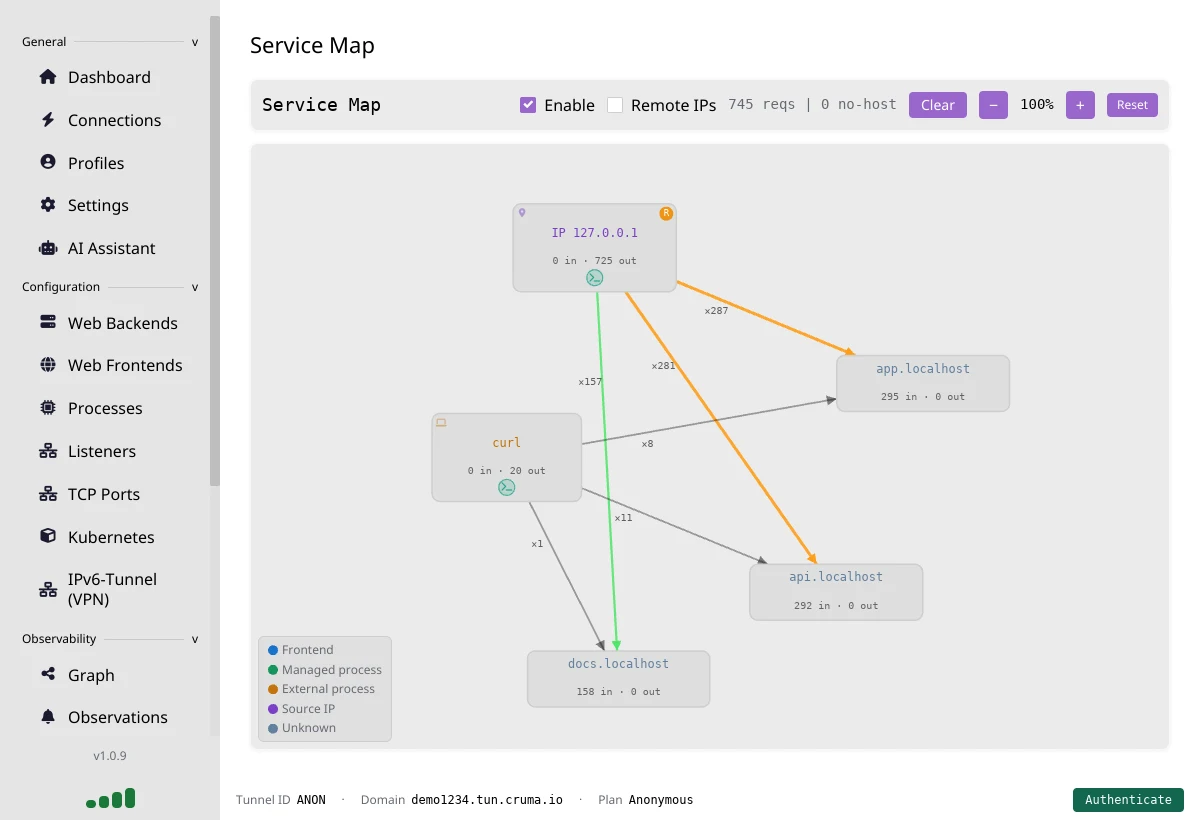This screenshot has width=1200, height=820.
Task: Click the 745 reqs counter text
Action: [x=762, y=104]
